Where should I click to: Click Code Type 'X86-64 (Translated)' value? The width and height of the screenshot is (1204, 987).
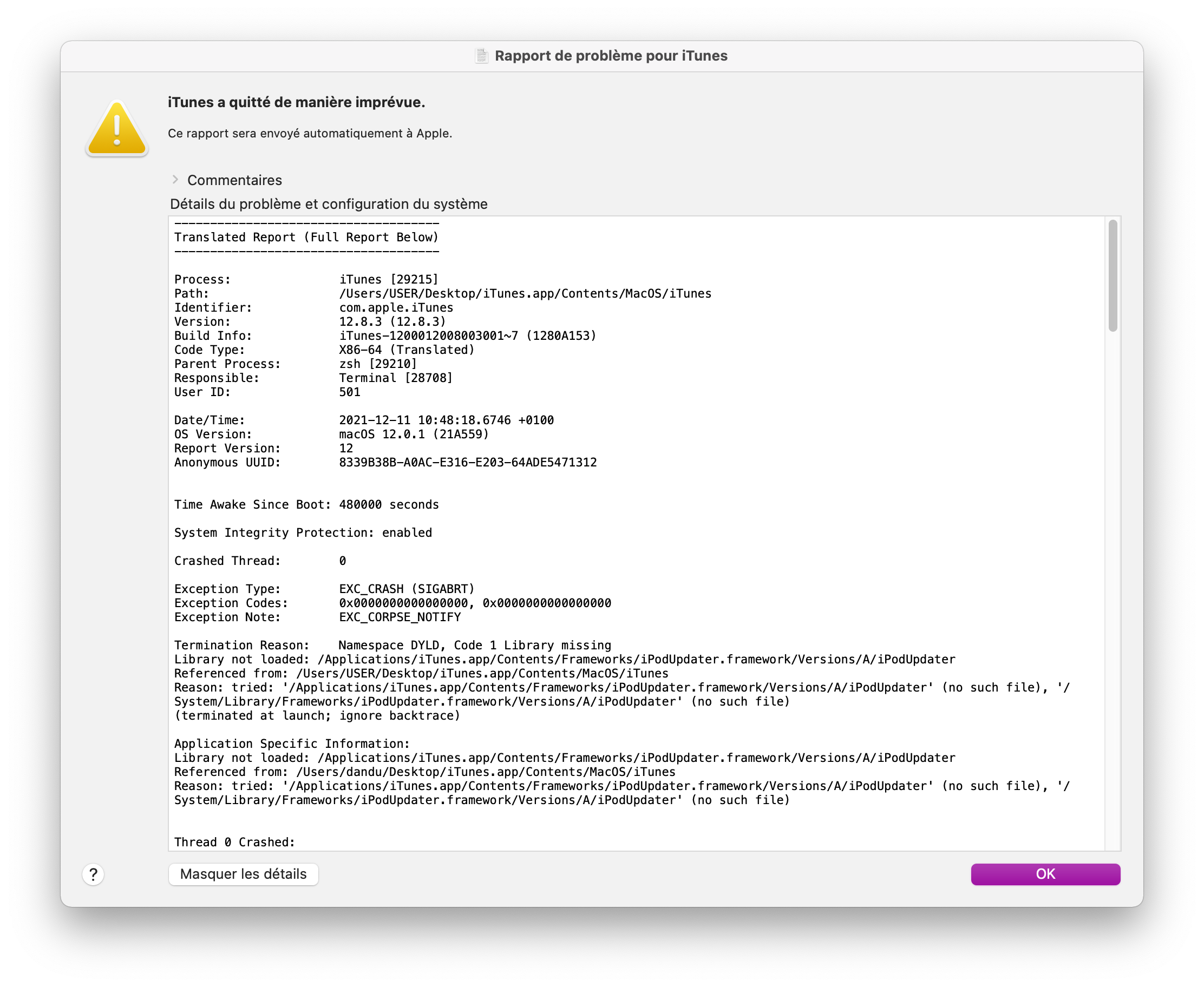407,350
